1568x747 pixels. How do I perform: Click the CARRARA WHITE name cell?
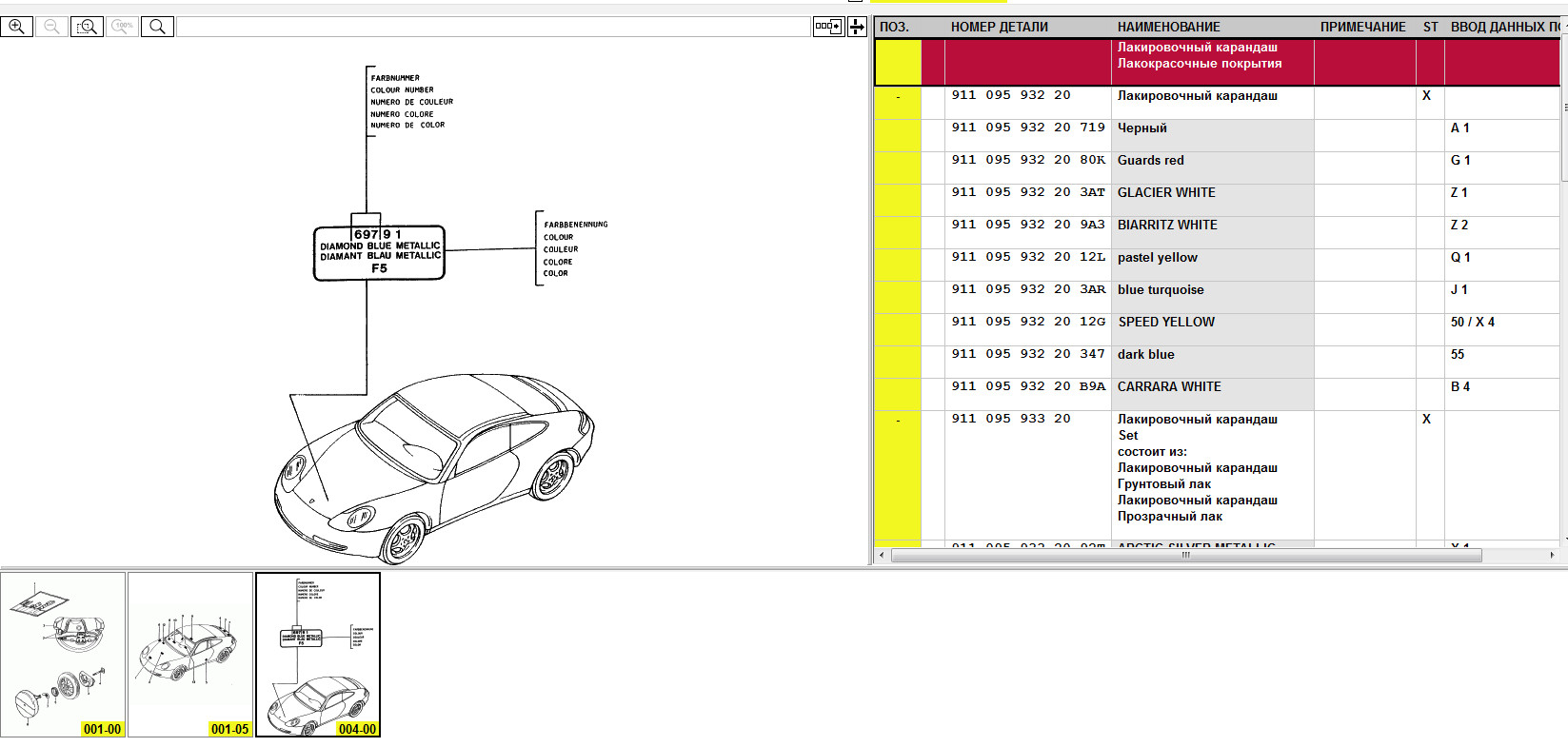(1213, 395)
